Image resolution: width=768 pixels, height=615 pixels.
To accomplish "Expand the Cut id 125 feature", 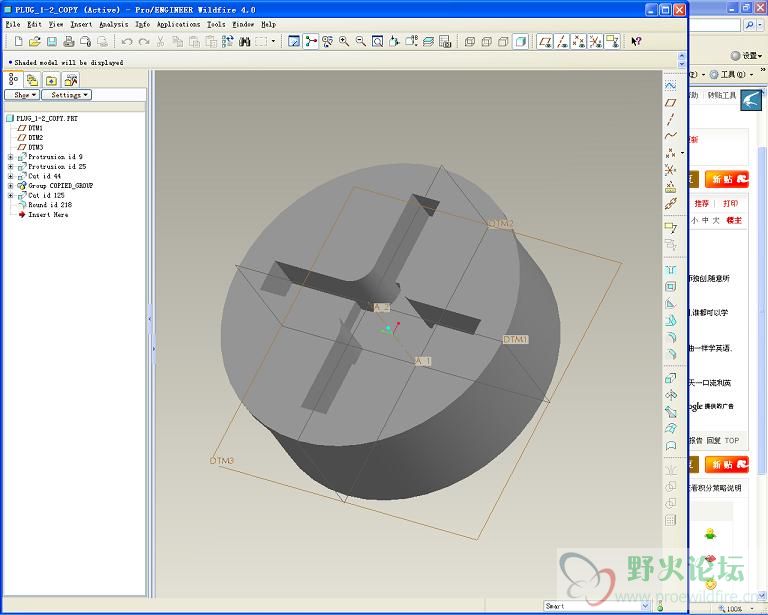I will [10, 195].
